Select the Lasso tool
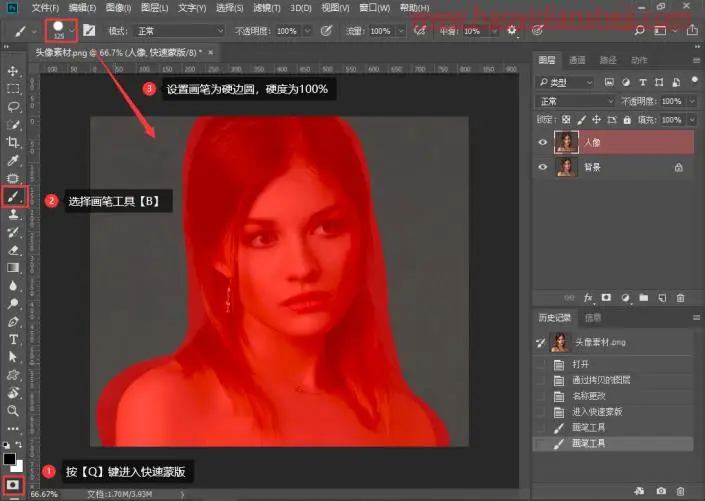The height and width of the screenshot is (501, 705). (x=13, y=107)
